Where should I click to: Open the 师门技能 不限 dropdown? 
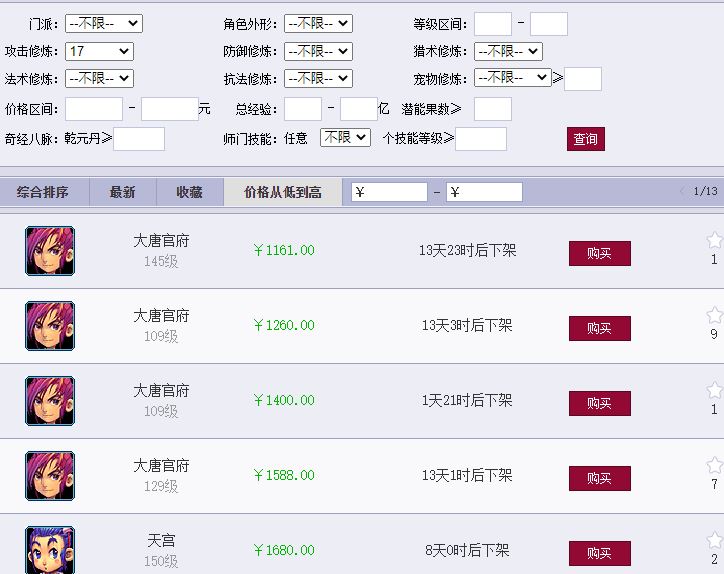345,138
